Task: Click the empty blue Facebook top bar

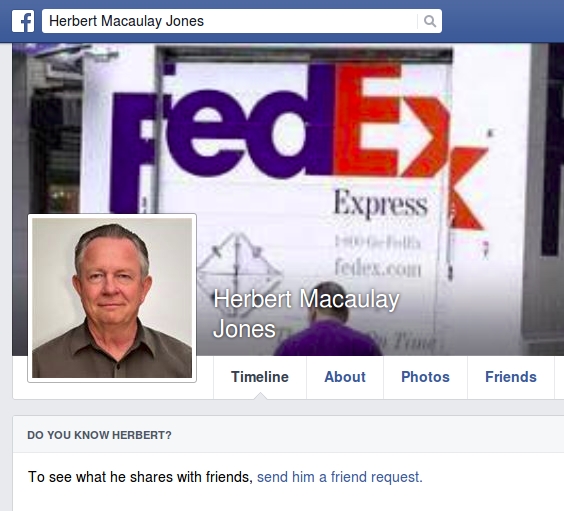Action: tap(503, 21)
